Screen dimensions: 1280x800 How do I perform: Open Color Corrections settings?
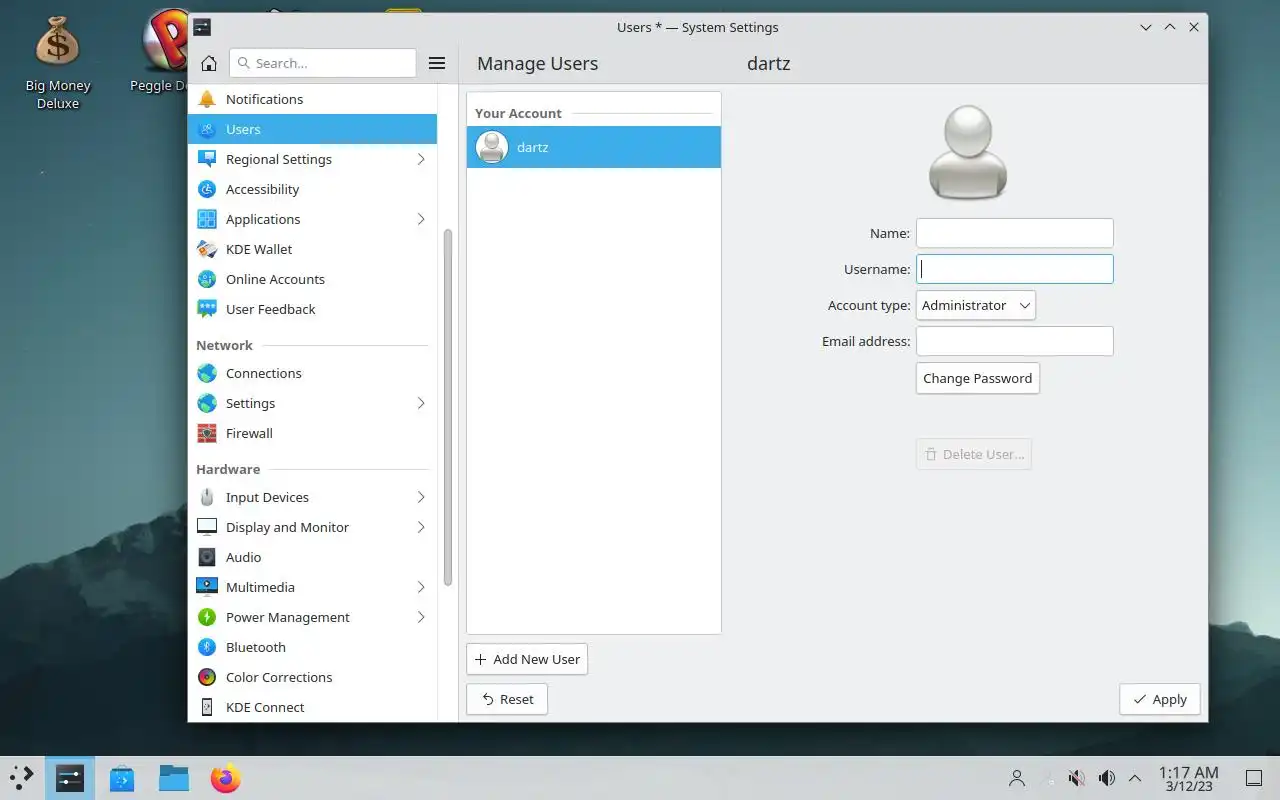312,677
